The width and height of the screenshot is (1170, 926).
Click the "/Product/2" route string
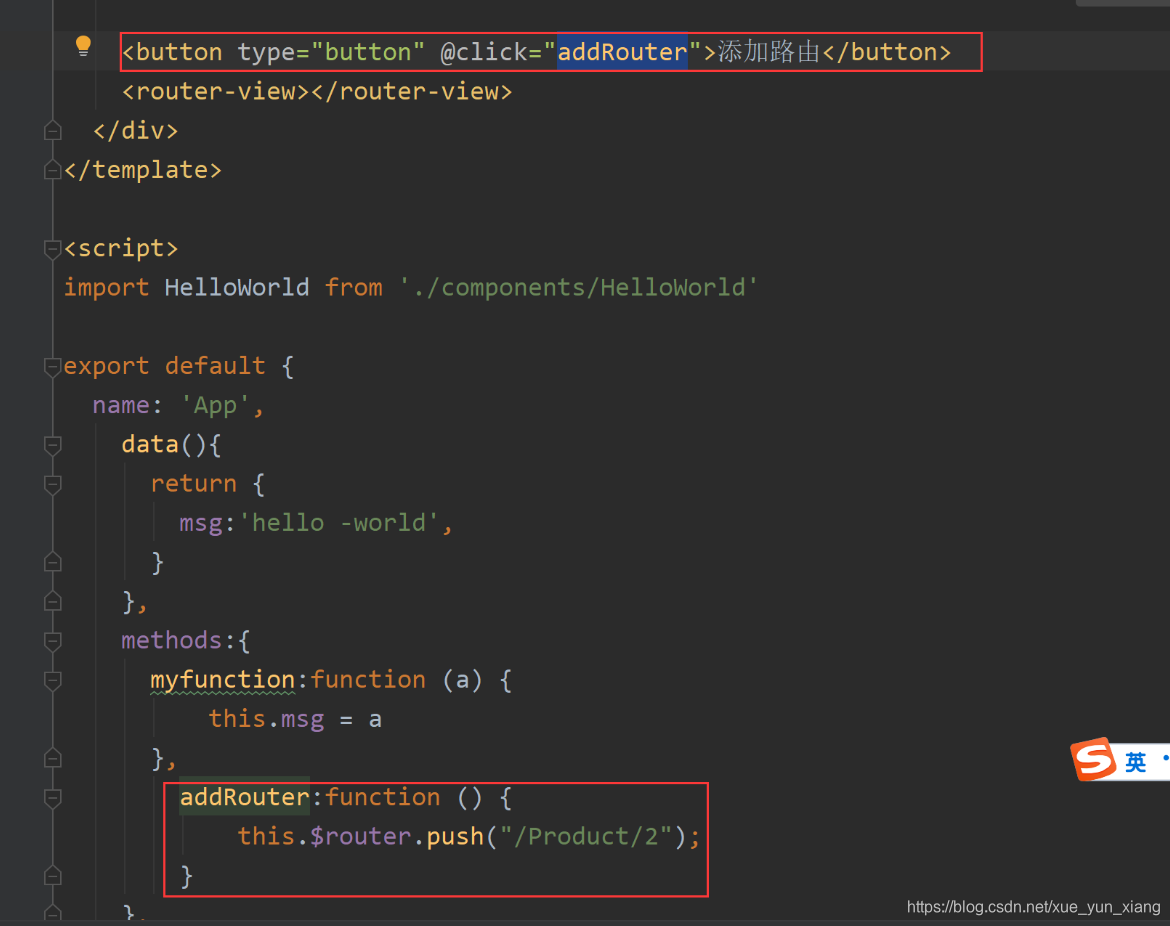pyautogui.click(x=586, y=837)
